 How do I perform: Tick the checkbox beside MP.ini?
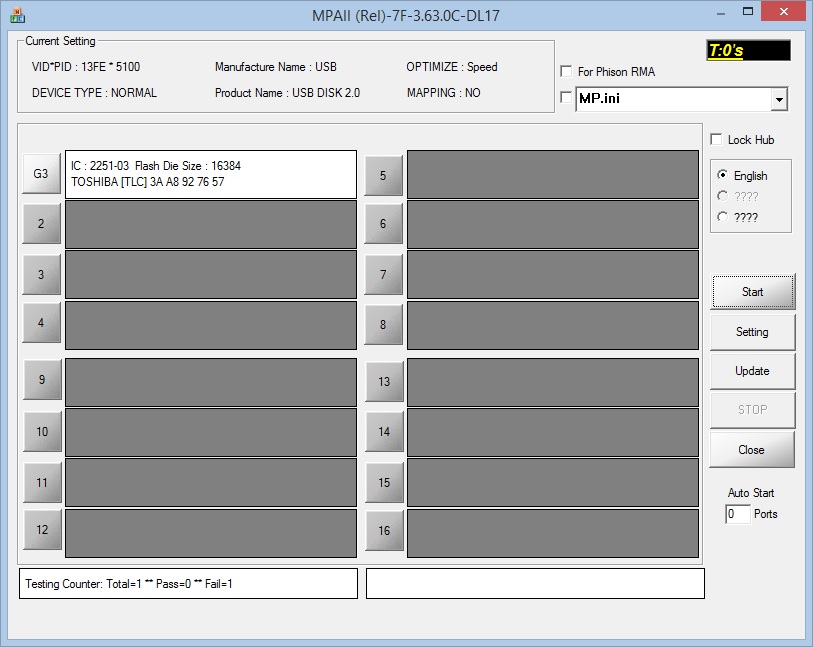click(x=566, y=97)
